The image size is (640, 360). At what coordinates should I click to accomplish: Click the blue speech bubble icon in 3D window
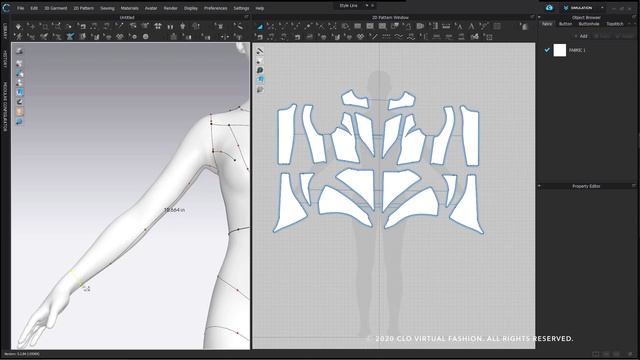click(x=19, y=122)
